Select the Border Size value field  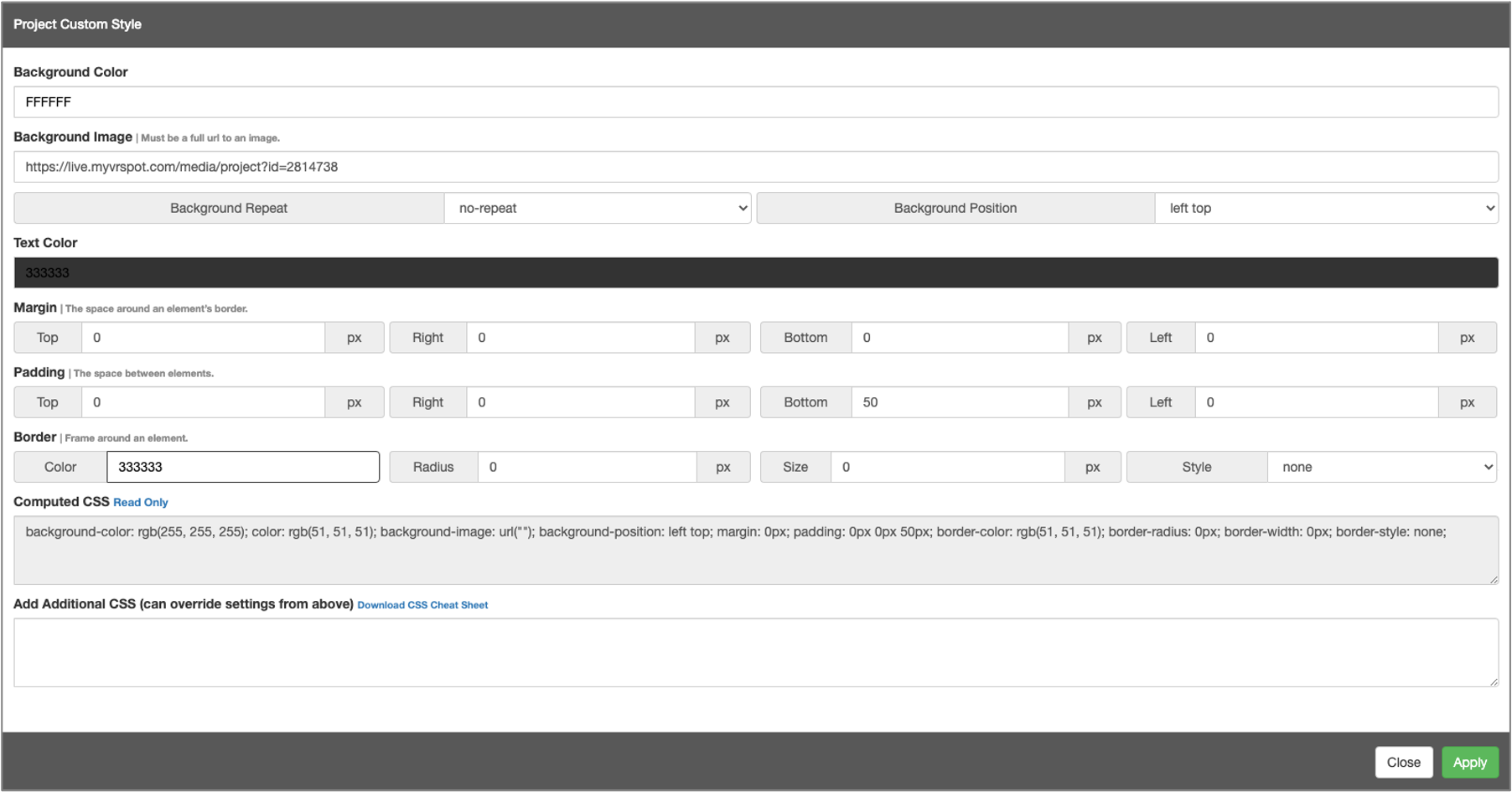tap(947, 467)
